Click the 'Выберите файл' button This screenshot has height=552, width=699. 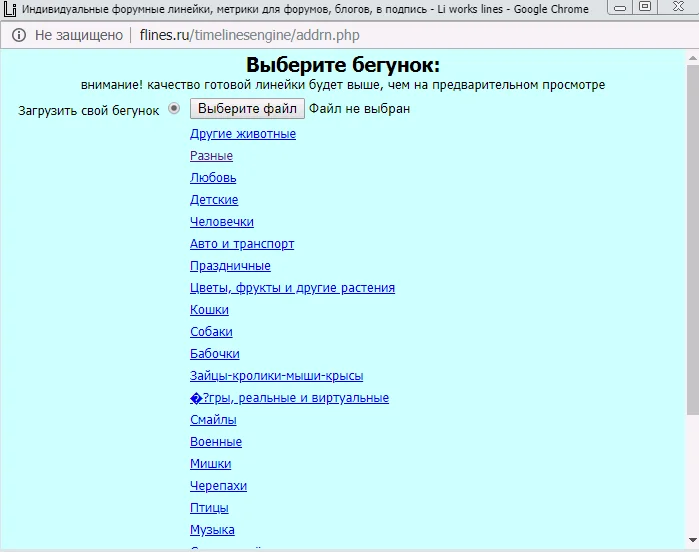[x=247, y=109]
